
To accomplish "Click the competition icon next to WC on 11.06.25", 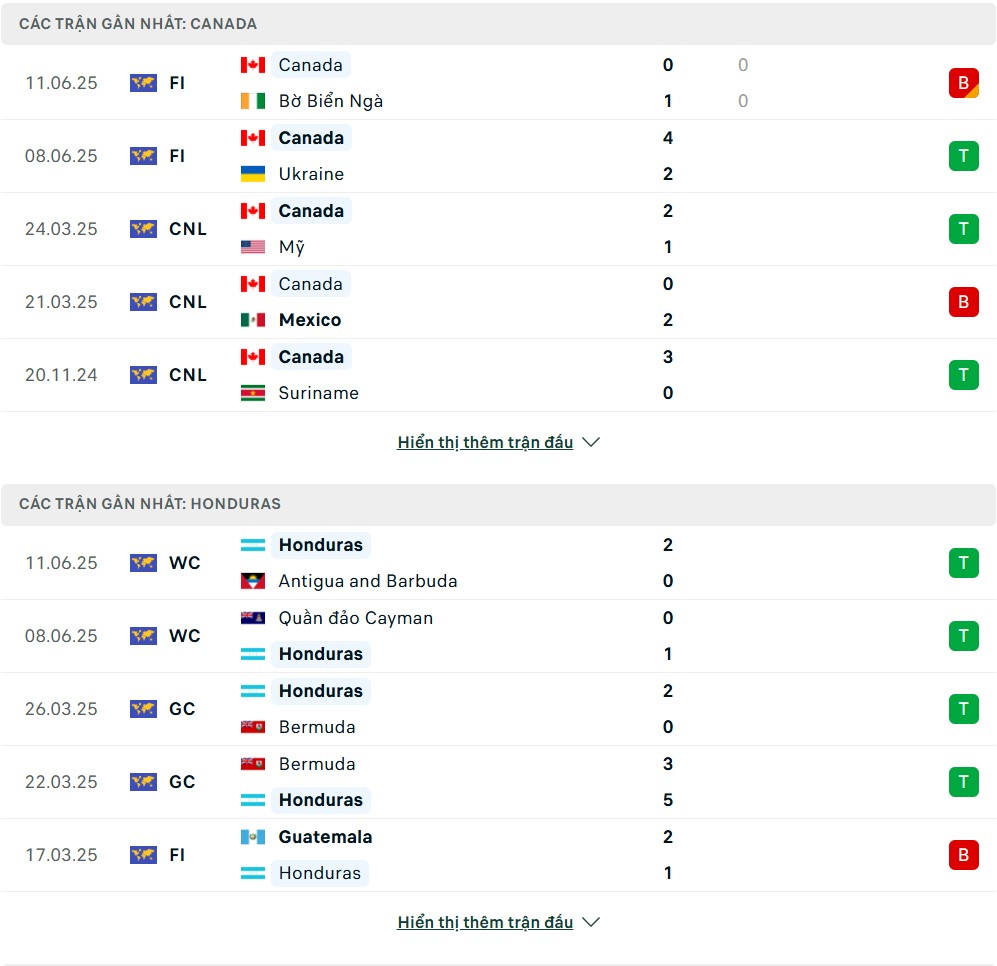I will click(x=143, y=563).
